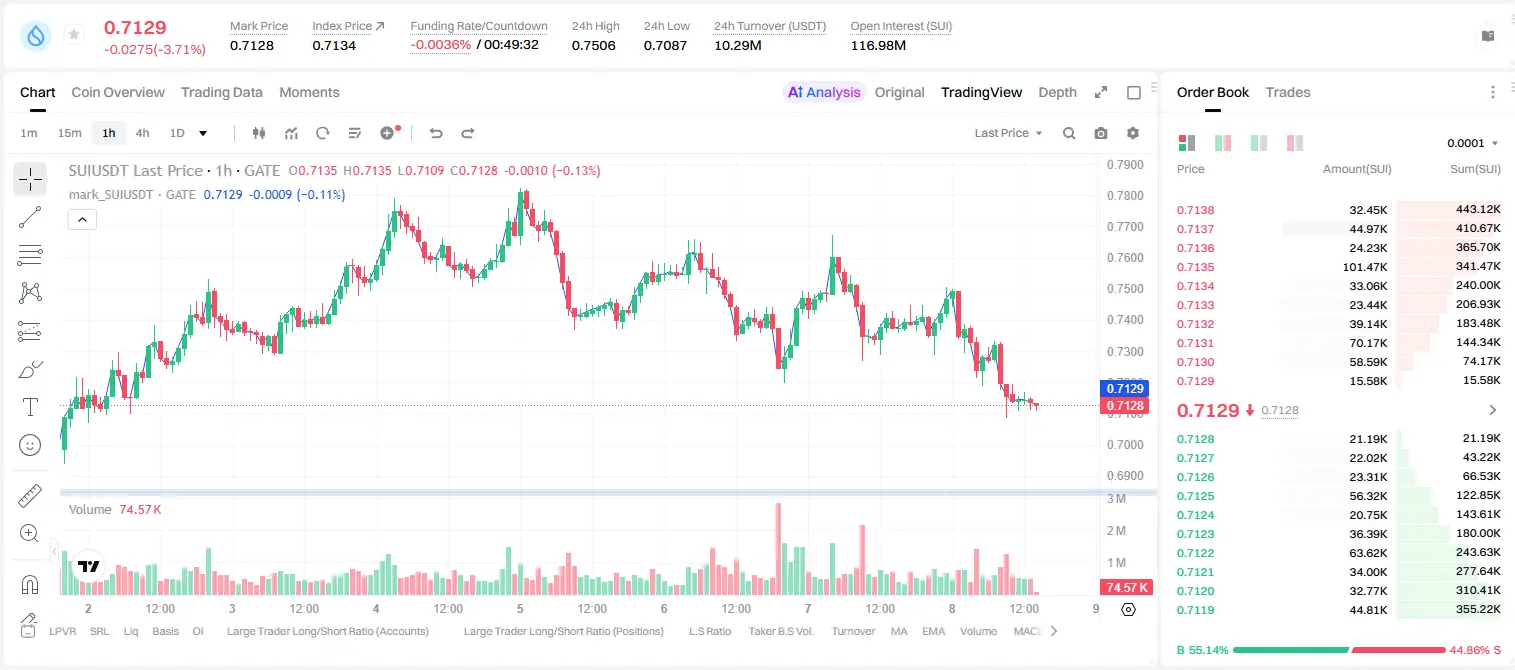Take a chart snapshot with camera icon
This screenshot has width=1515, height=670.
(x=1101, y=133)
